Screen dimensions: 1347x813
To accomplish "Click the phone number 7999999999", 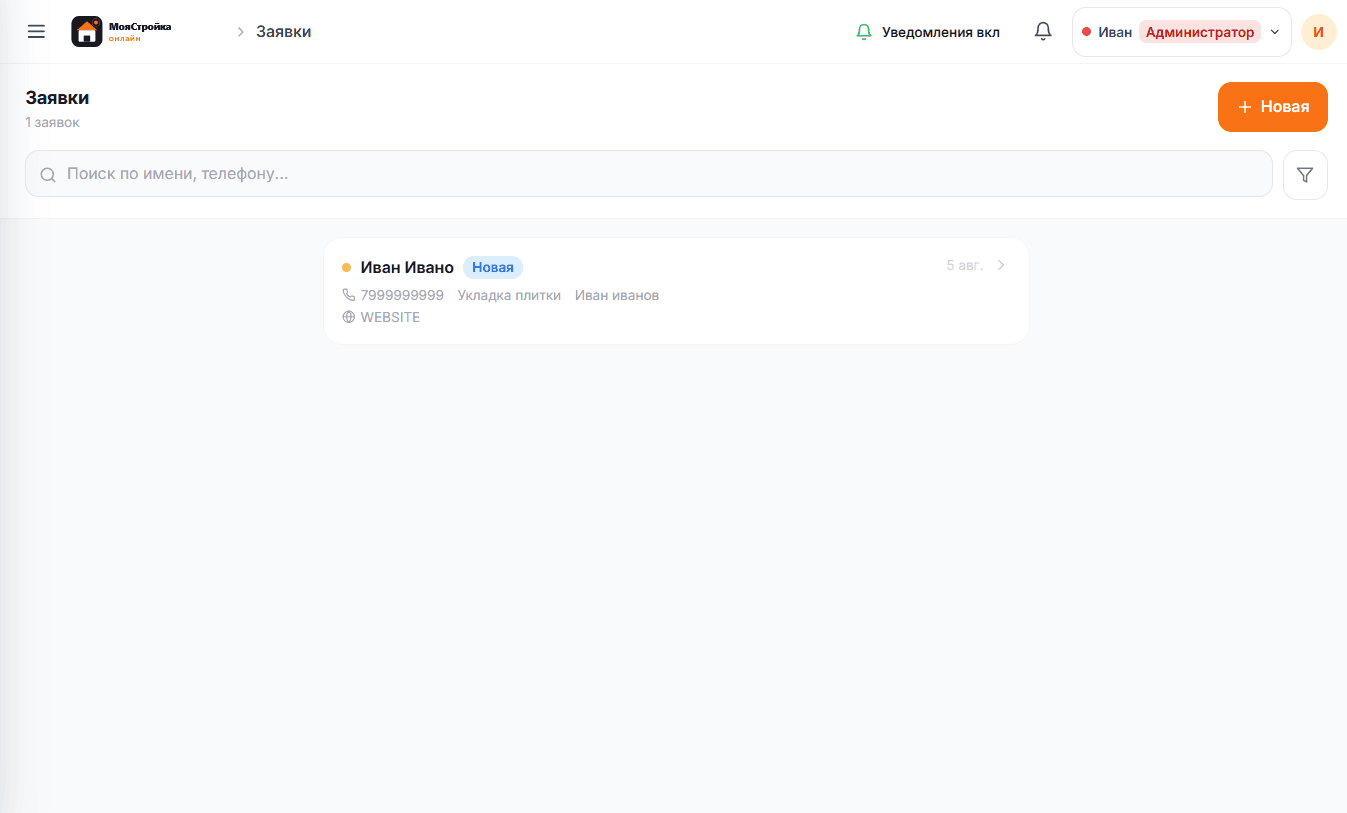I will [402, 295].
